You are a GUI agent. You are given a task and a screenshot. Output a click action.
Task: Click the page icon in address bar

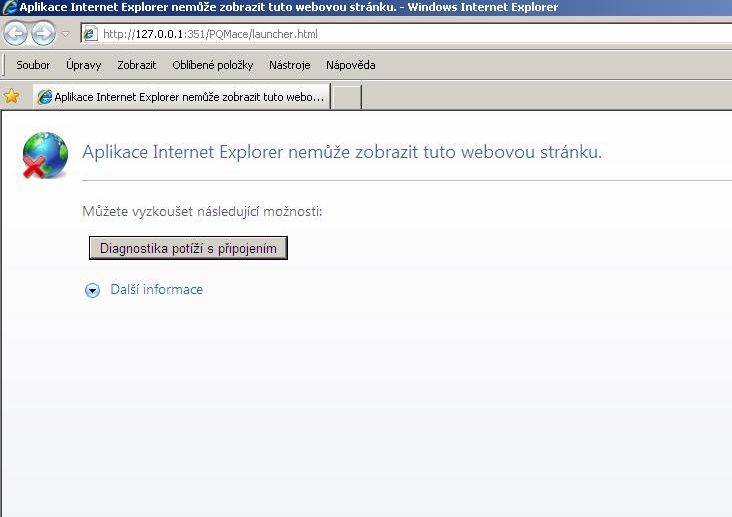coord(89,34)
